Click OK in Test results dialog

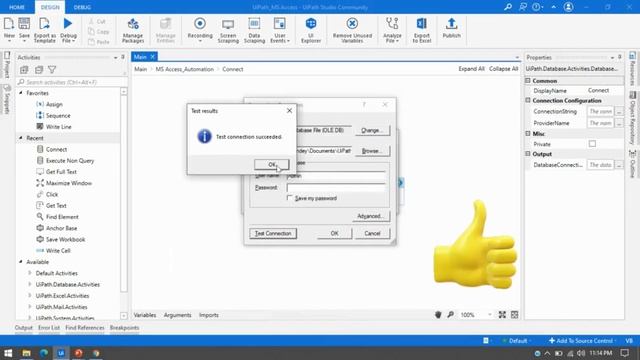tap(272, 164)
